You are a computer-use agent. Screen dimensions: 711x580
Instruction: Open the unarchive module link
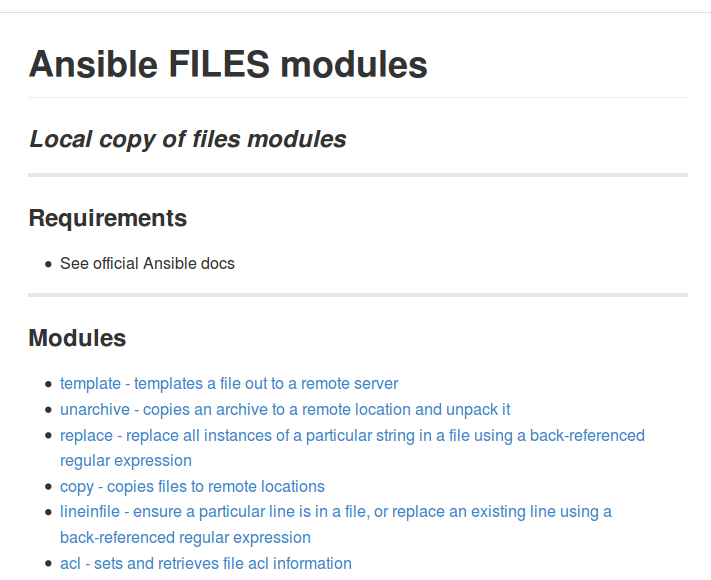point(285,409)
